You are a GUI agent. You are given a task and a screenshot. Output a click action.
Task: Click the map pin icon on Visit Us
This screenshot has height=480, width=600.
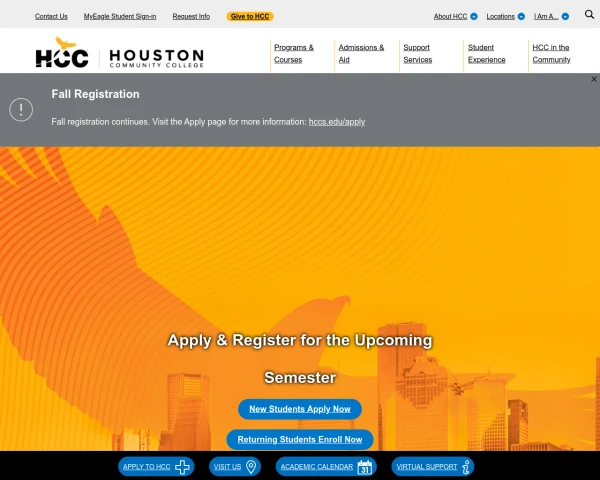[251, 467]
